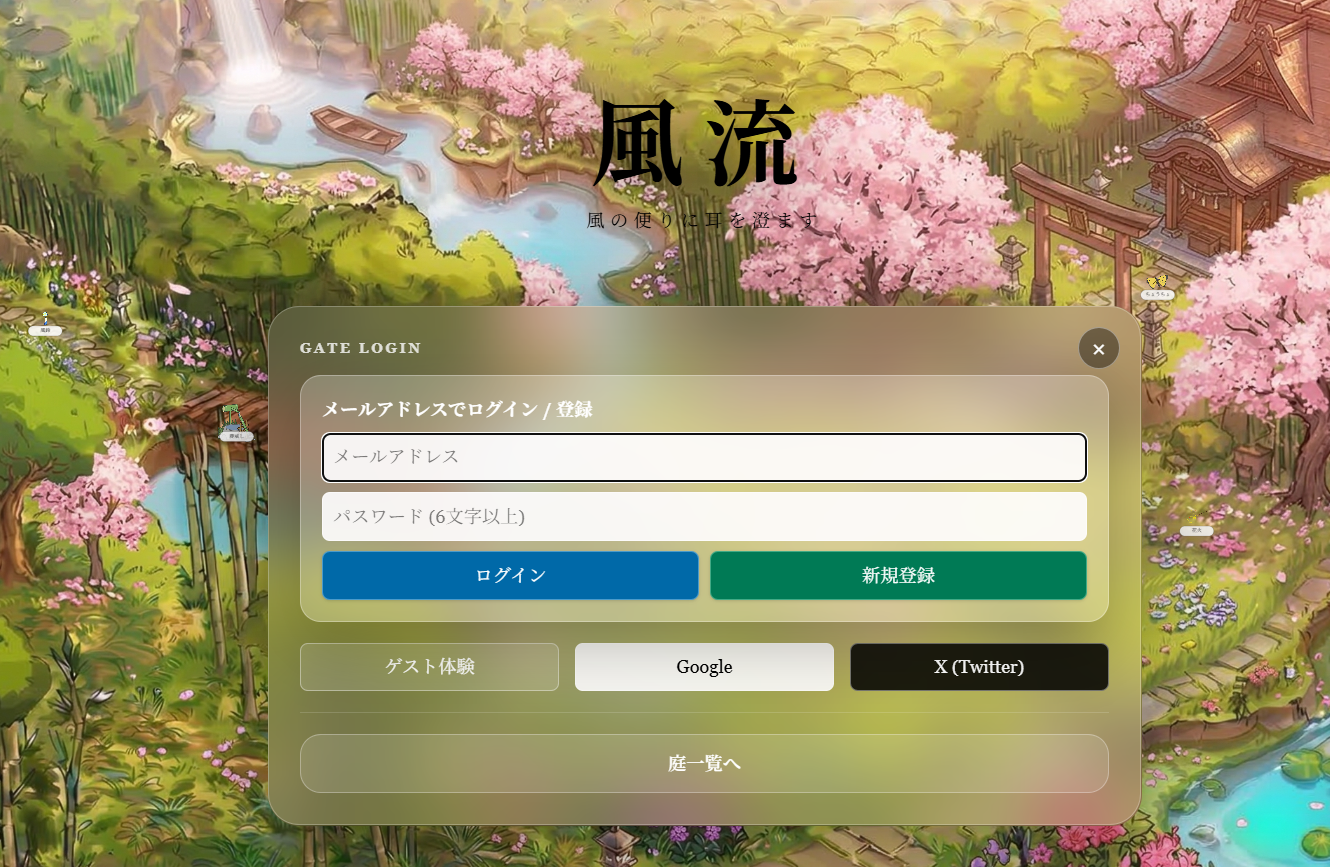The image size is (1330, 867).
Task: Click the 鹿威し label near the bridge
Action: click(x=236, y=436)
